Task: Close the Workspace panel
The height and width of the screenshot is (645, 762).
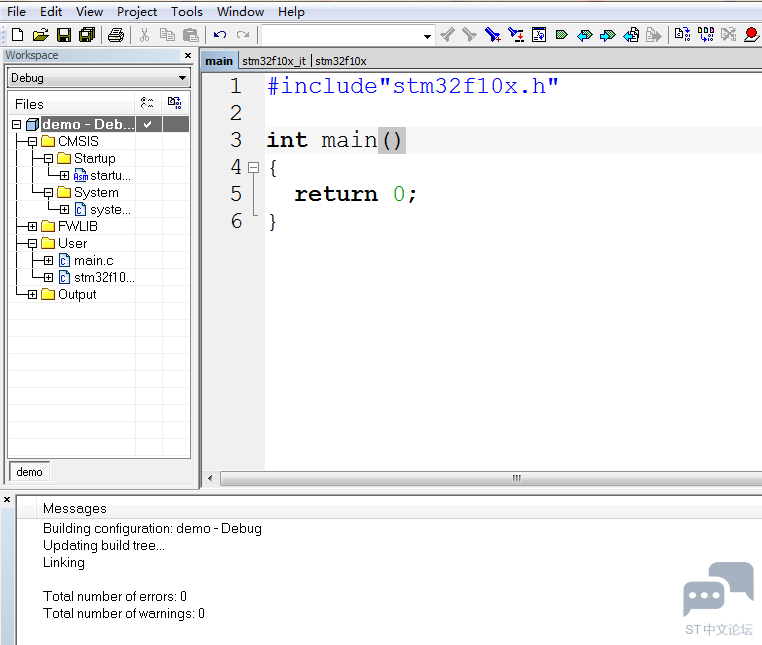Action: (x=188, y=55)
